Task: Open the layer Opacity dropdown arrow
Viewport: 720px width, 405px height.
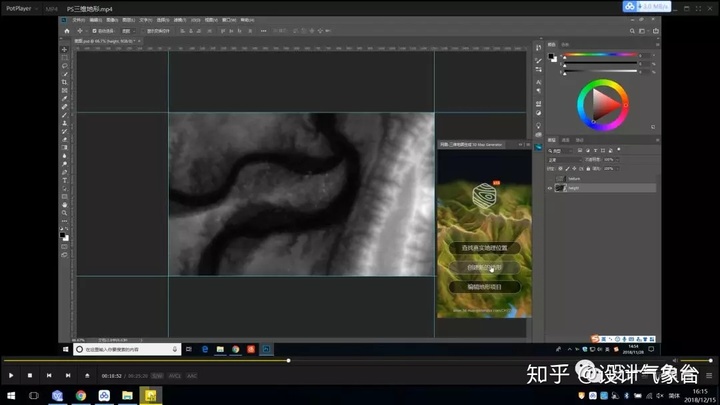Action: [617, 160]
